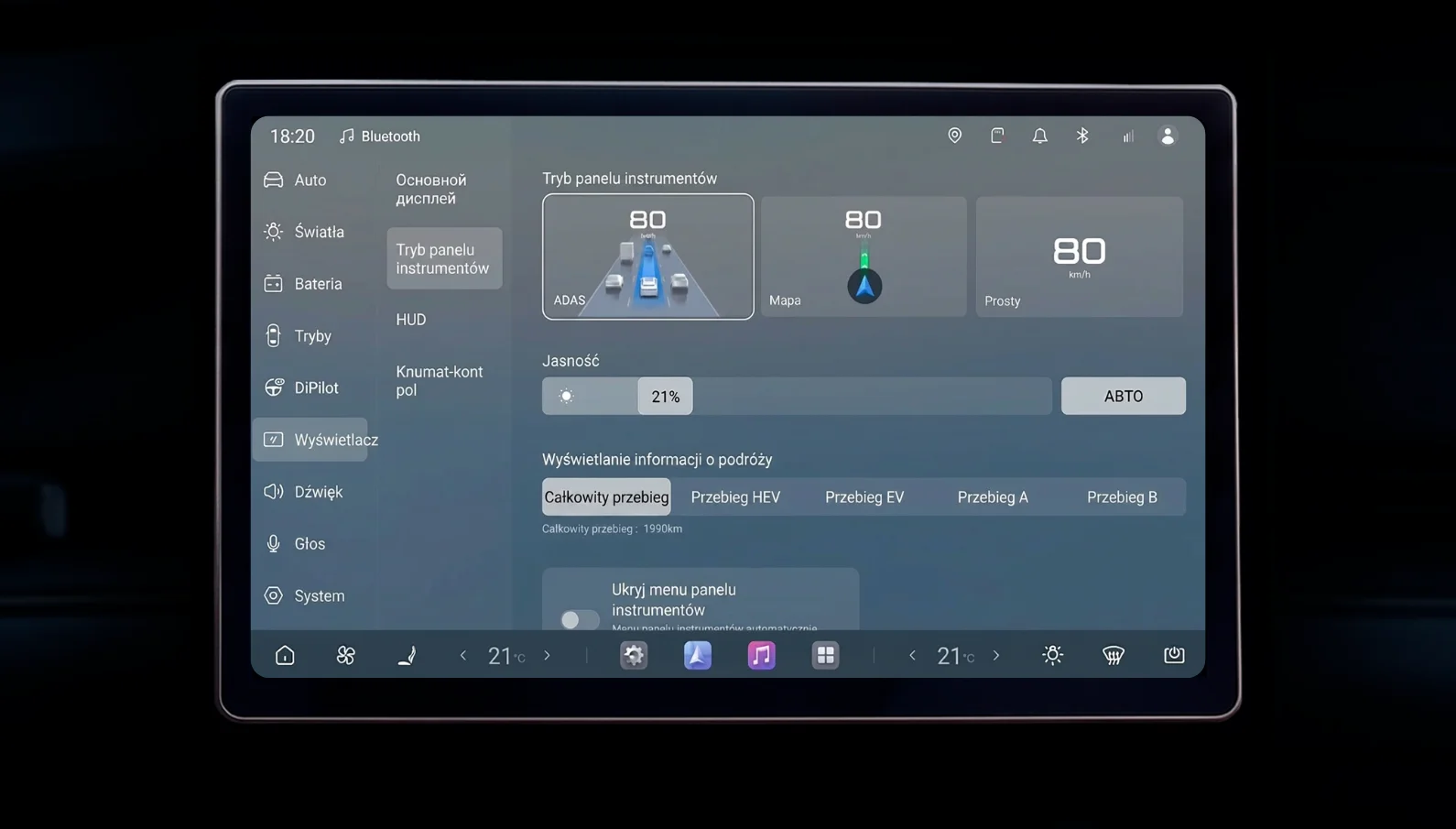The width and height of the screenshot is (1456, 829).
Task: Open the apps grid icon
Action: point(825,655)
